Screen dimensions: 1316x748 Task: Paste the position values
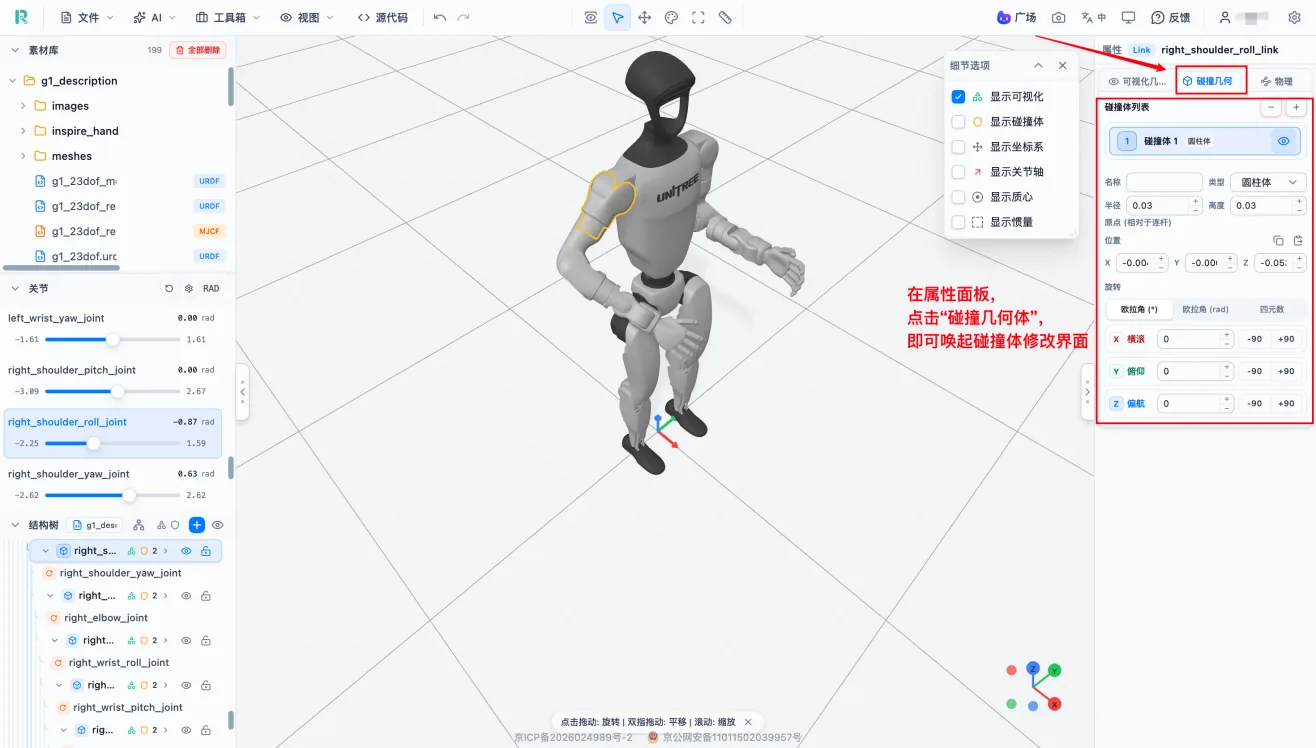pos(1298,240)
